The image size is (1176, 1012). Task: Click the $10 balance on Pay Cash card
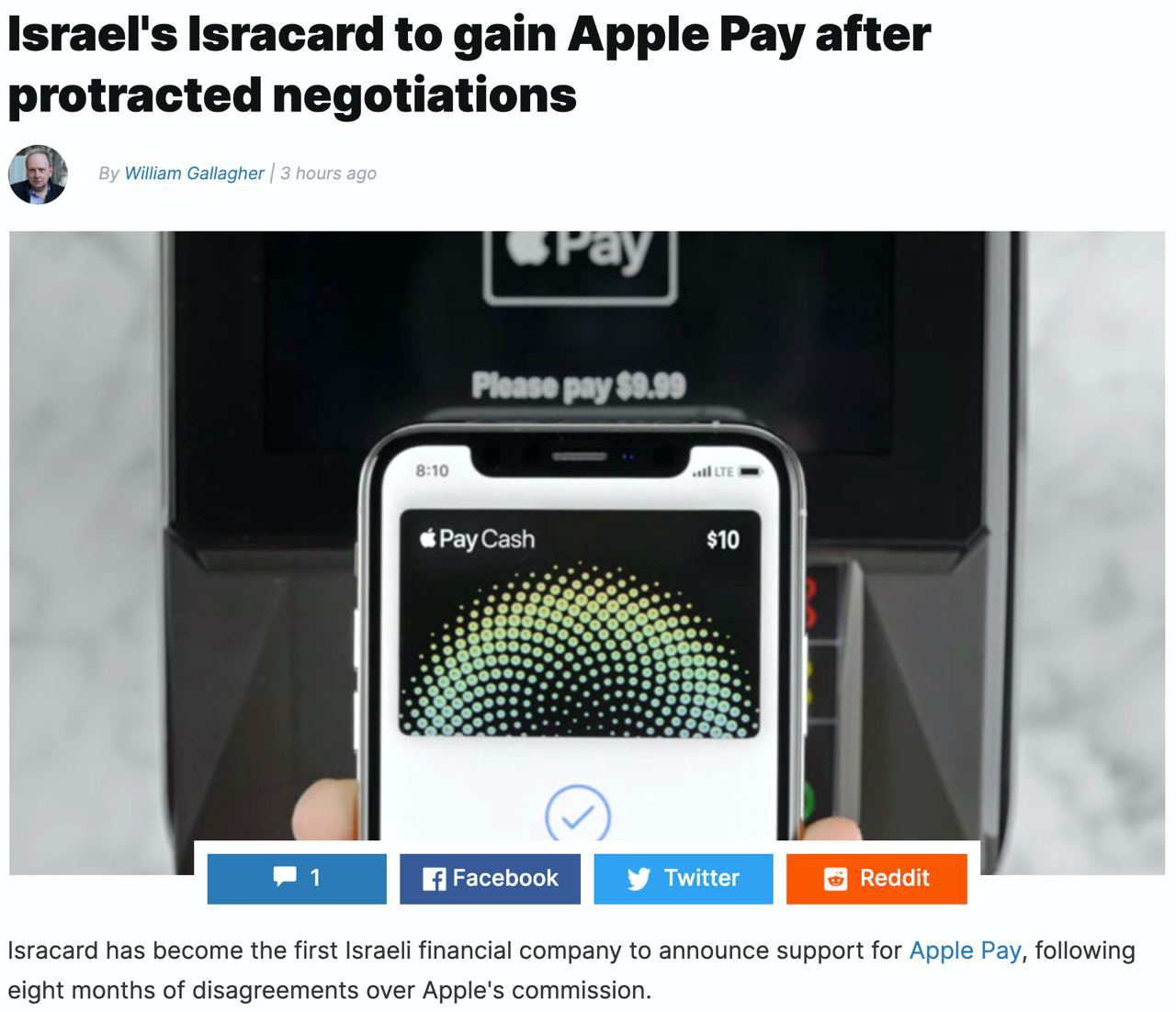tap(723, 539)
